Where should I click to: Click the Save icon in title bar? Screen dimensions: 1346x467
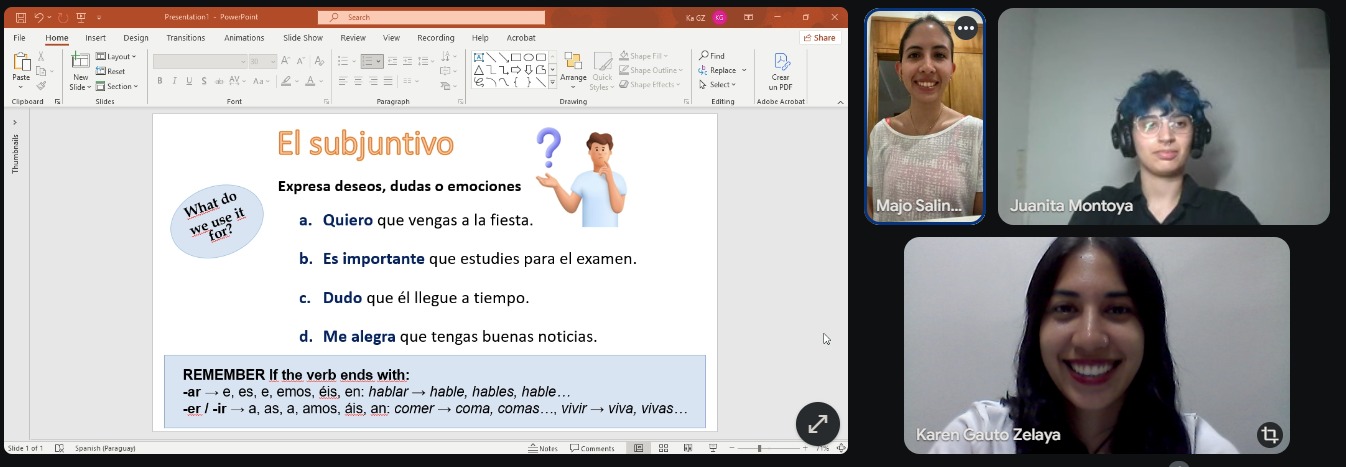(x=20, y=17)
